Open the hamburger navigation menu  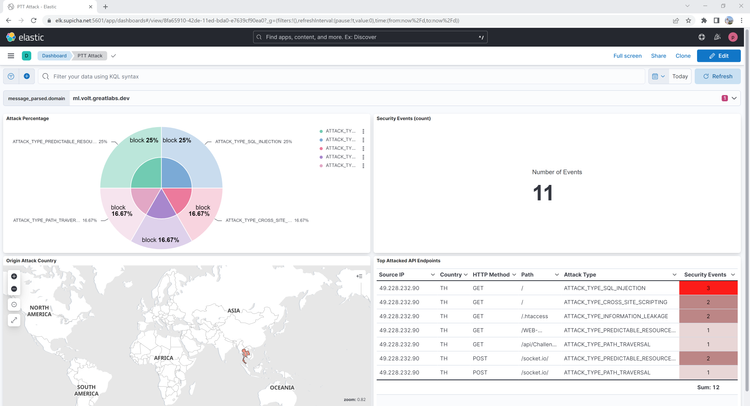11,56
